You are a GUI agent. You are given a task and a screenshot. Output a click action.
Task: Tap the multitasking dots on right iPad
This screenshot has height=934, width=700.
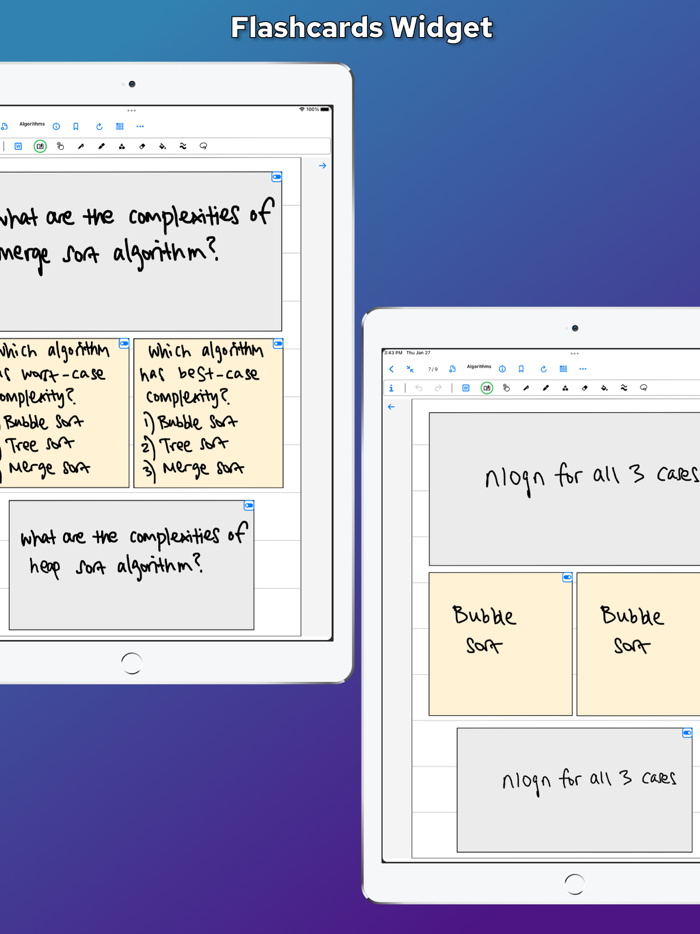(x=575, y=353)
